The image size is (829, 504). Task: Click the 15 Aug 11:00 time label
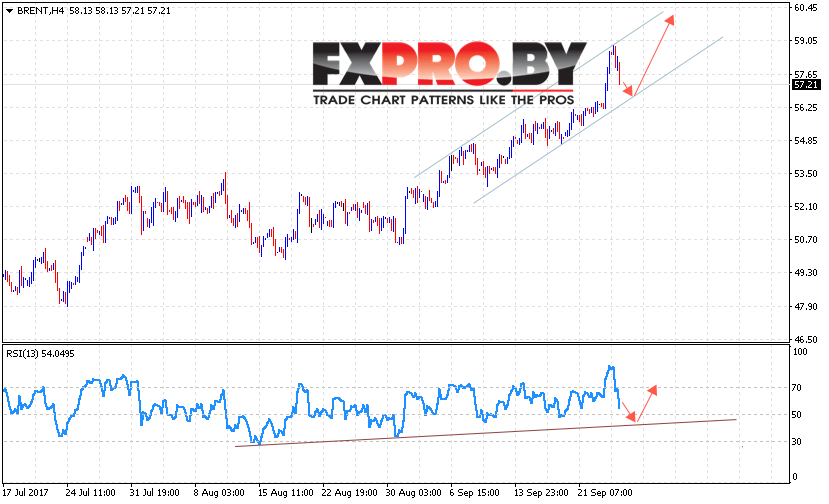point(285,493)
